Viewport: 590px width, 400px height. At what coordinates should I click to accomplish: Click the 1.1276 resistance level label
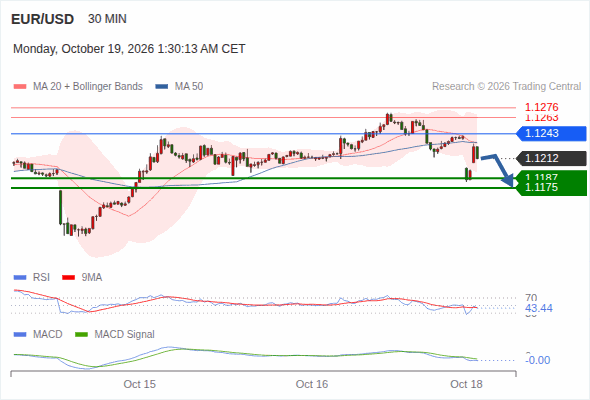pyautogui.click(x=541, y=107)
